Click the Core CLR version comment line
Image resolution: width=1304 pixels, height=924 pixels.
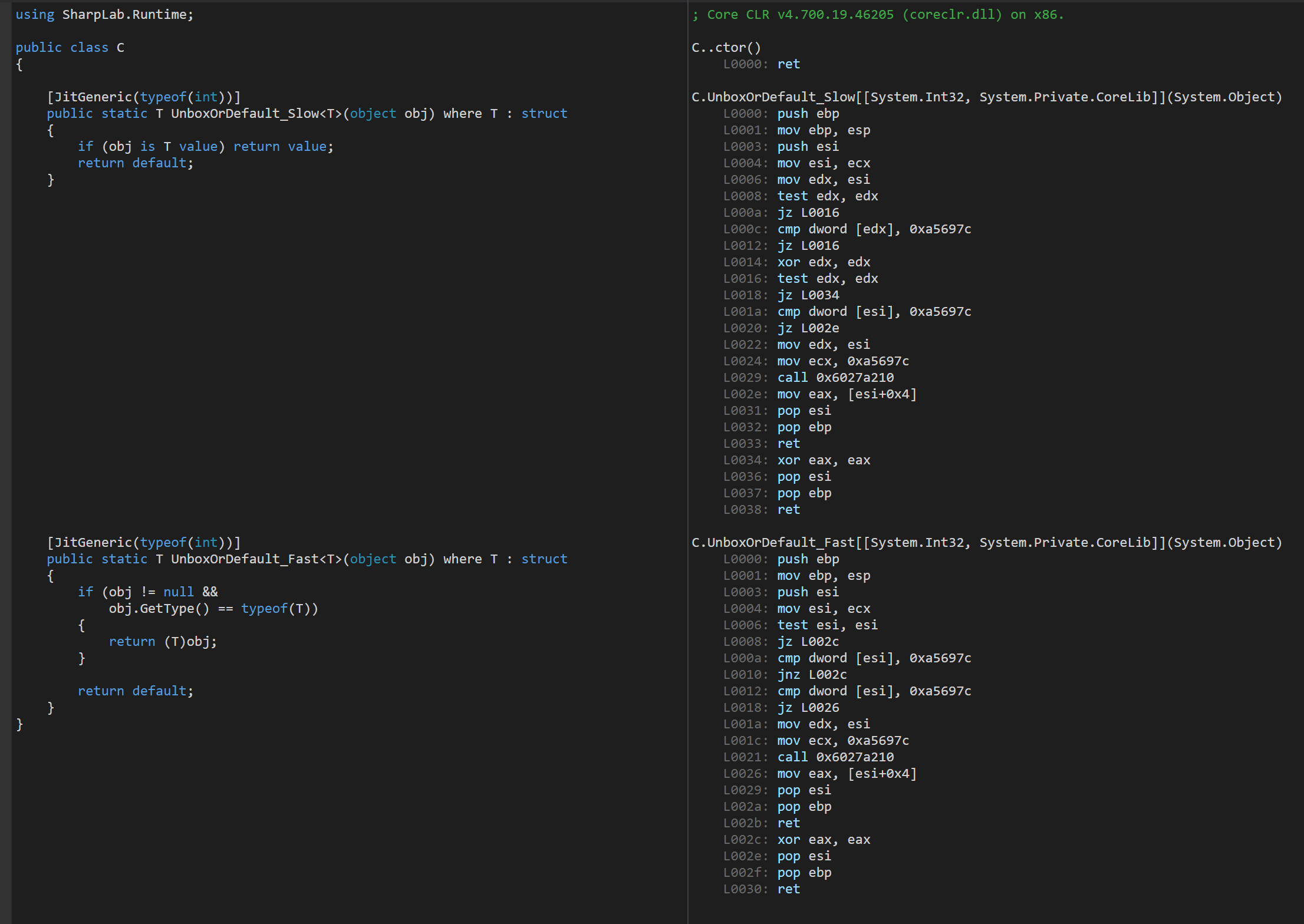click(878, 15)
